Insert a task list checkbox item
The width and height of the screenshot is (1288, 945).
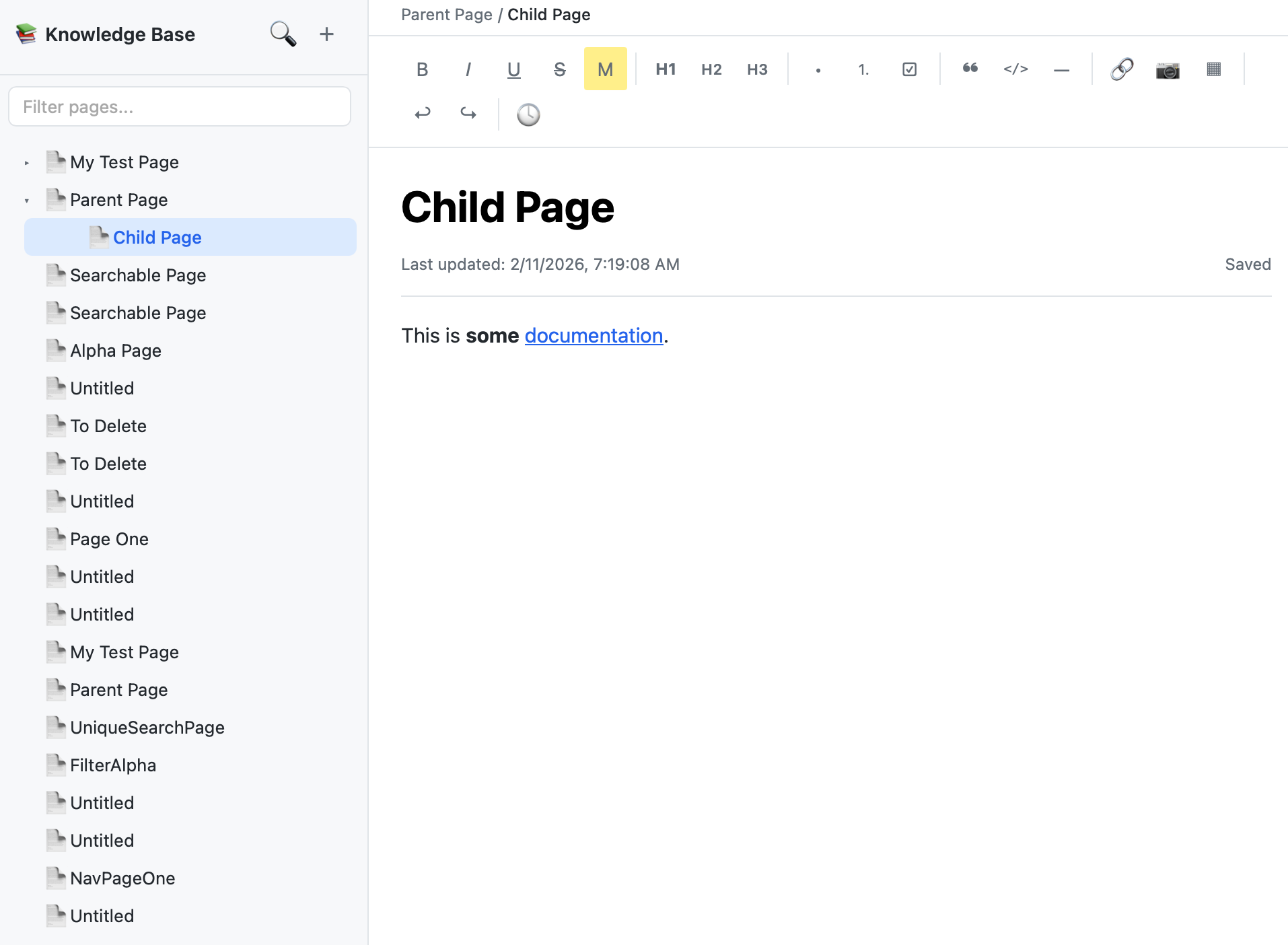[909, 69]
